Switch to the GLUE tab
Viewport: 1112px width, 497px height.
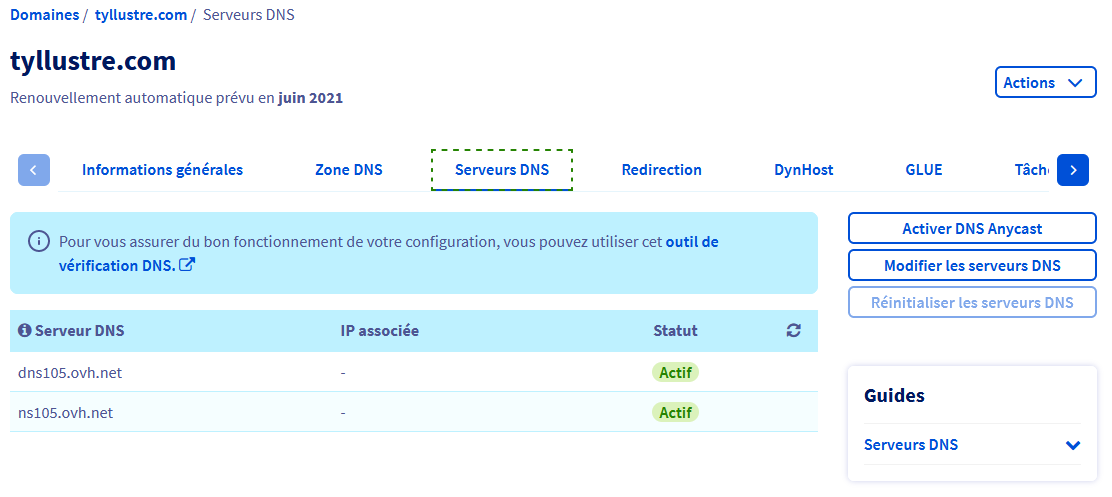[x=923, y=170]
